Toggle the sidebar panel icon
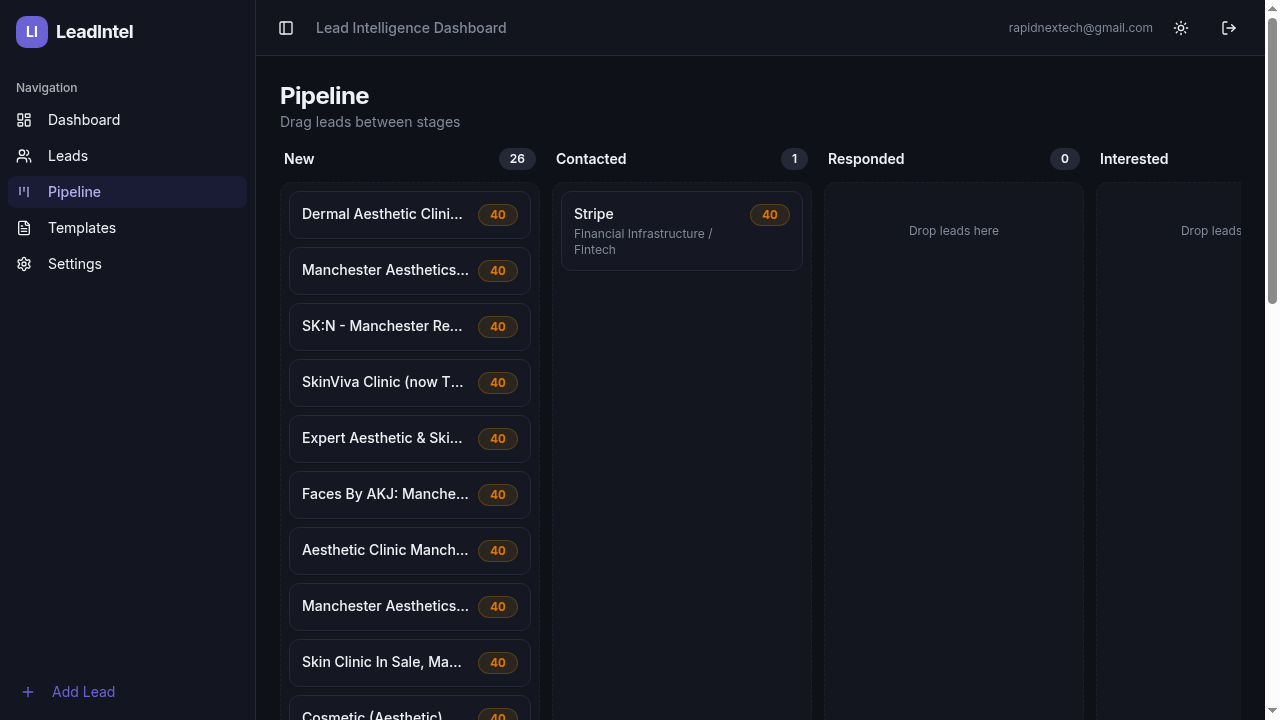1280x720 pixels. coord(286,28)
